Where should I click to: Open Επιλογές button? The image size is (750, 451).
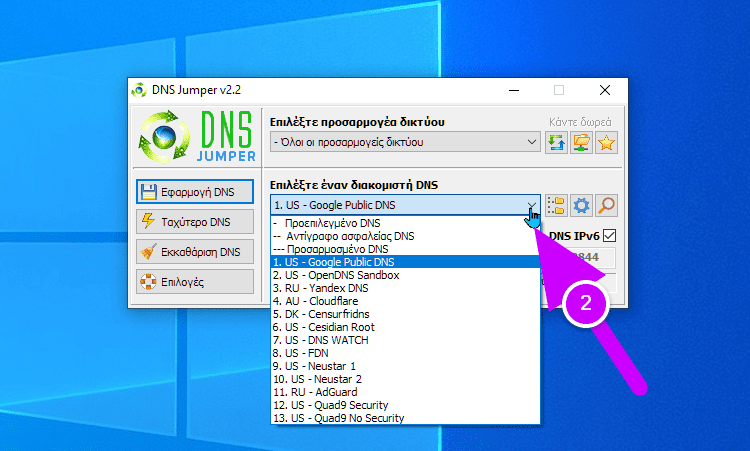click(195, 282)
